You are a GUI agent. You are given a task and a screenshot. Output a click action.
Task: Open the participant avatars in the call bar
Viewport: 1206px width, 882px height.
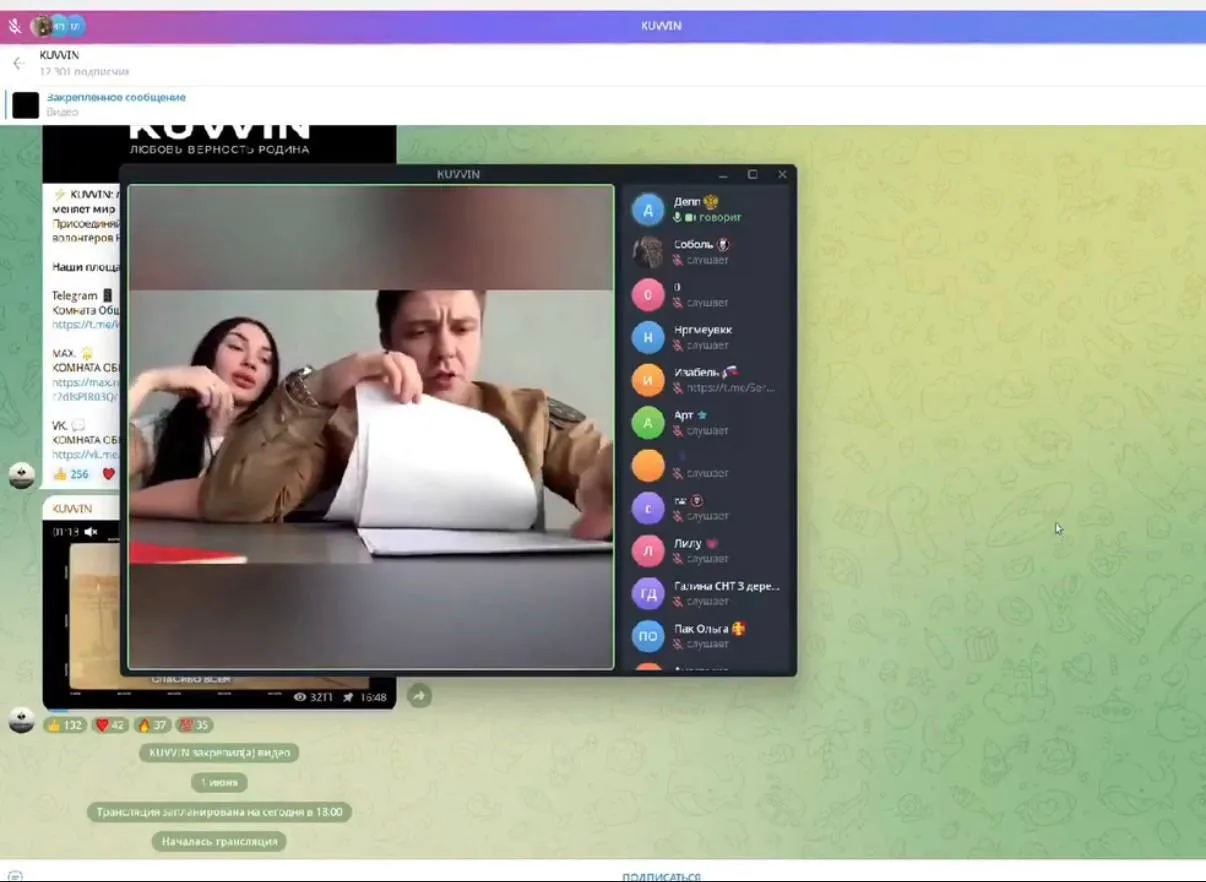58,26
